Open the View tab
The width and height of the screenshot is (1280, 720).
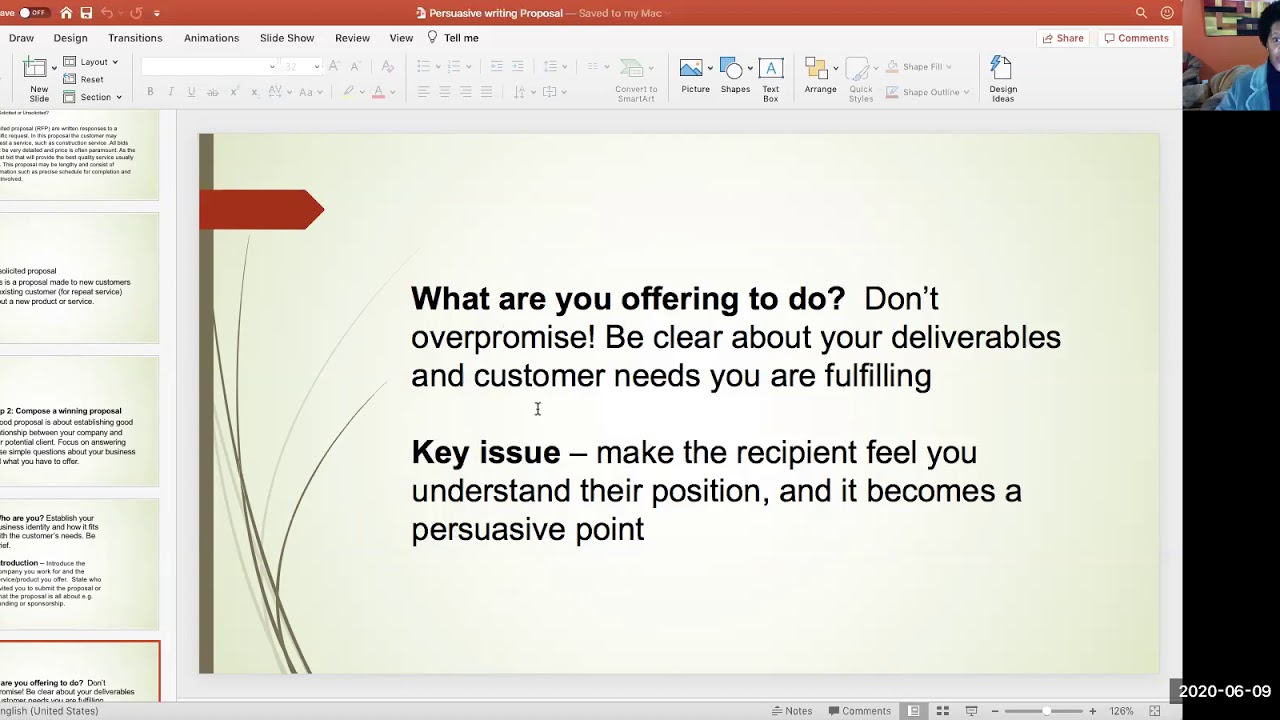[401, 38]
